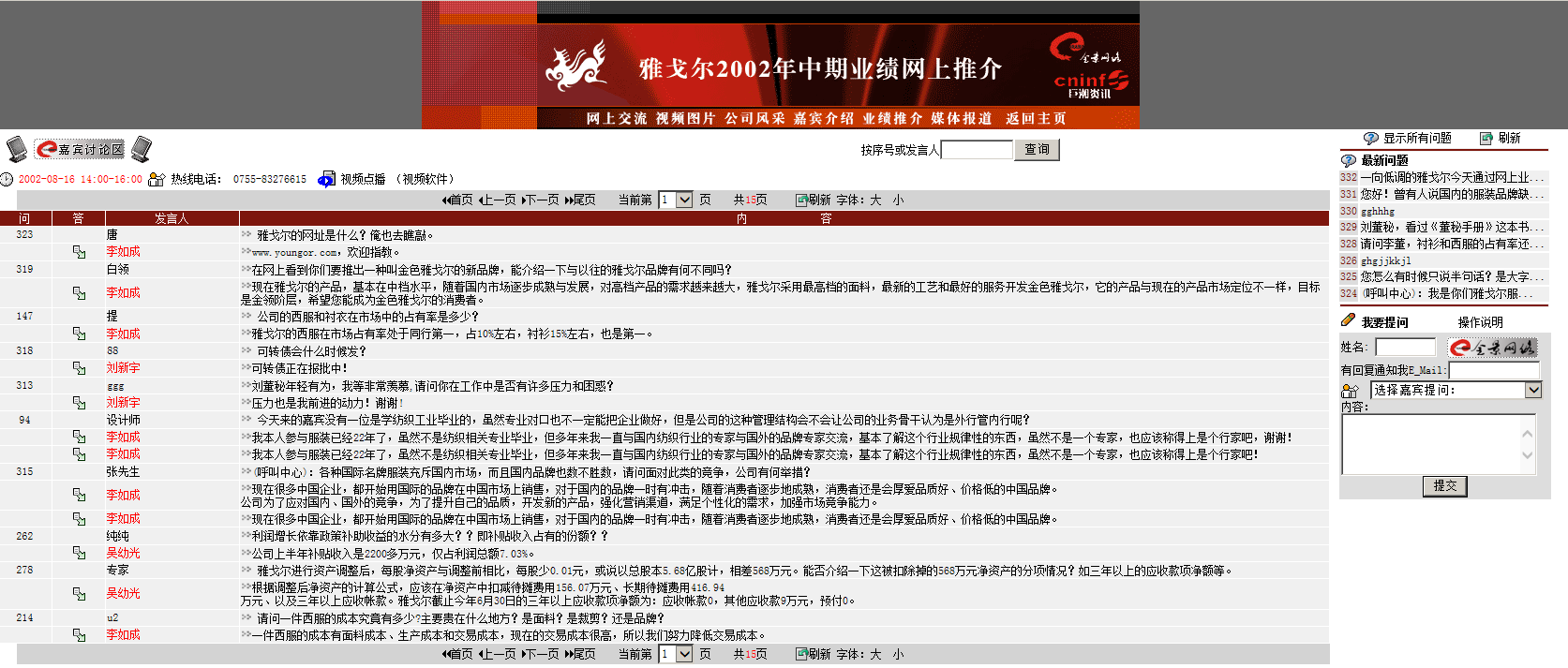Click the 显示所有问题 speech bubble icon
This screenshot has width=1568, height=668.
coord(1370,138)
